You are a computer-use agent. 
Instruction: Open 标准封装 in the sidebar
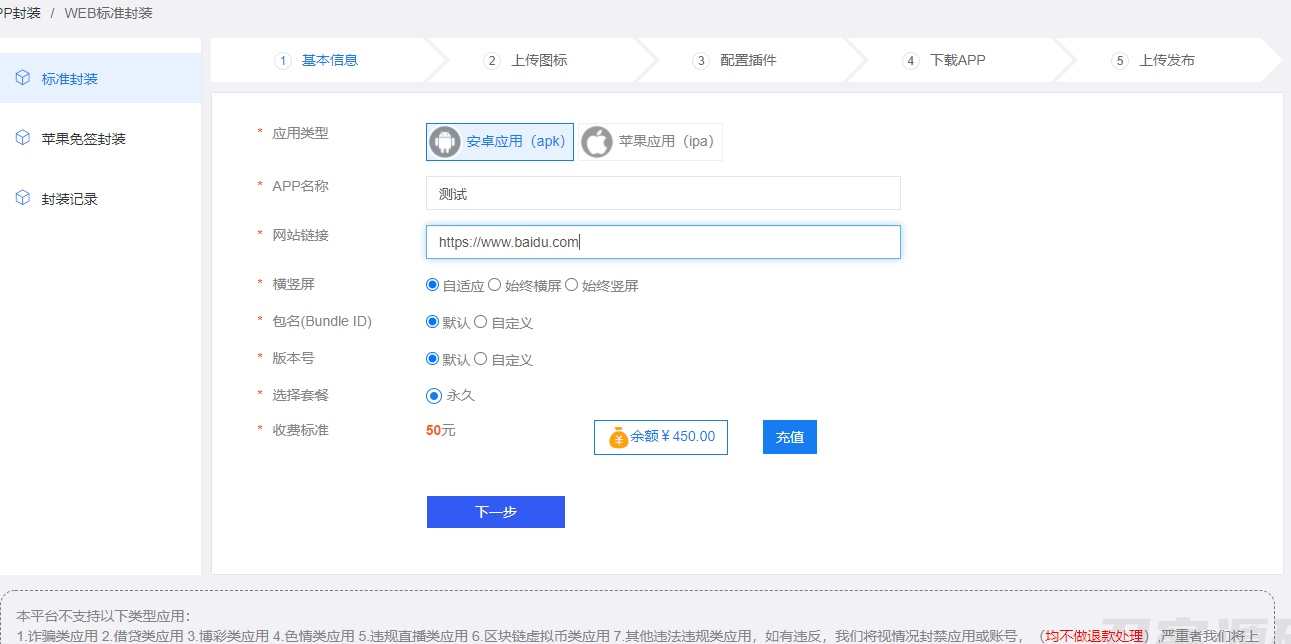[x=100, y=78]
